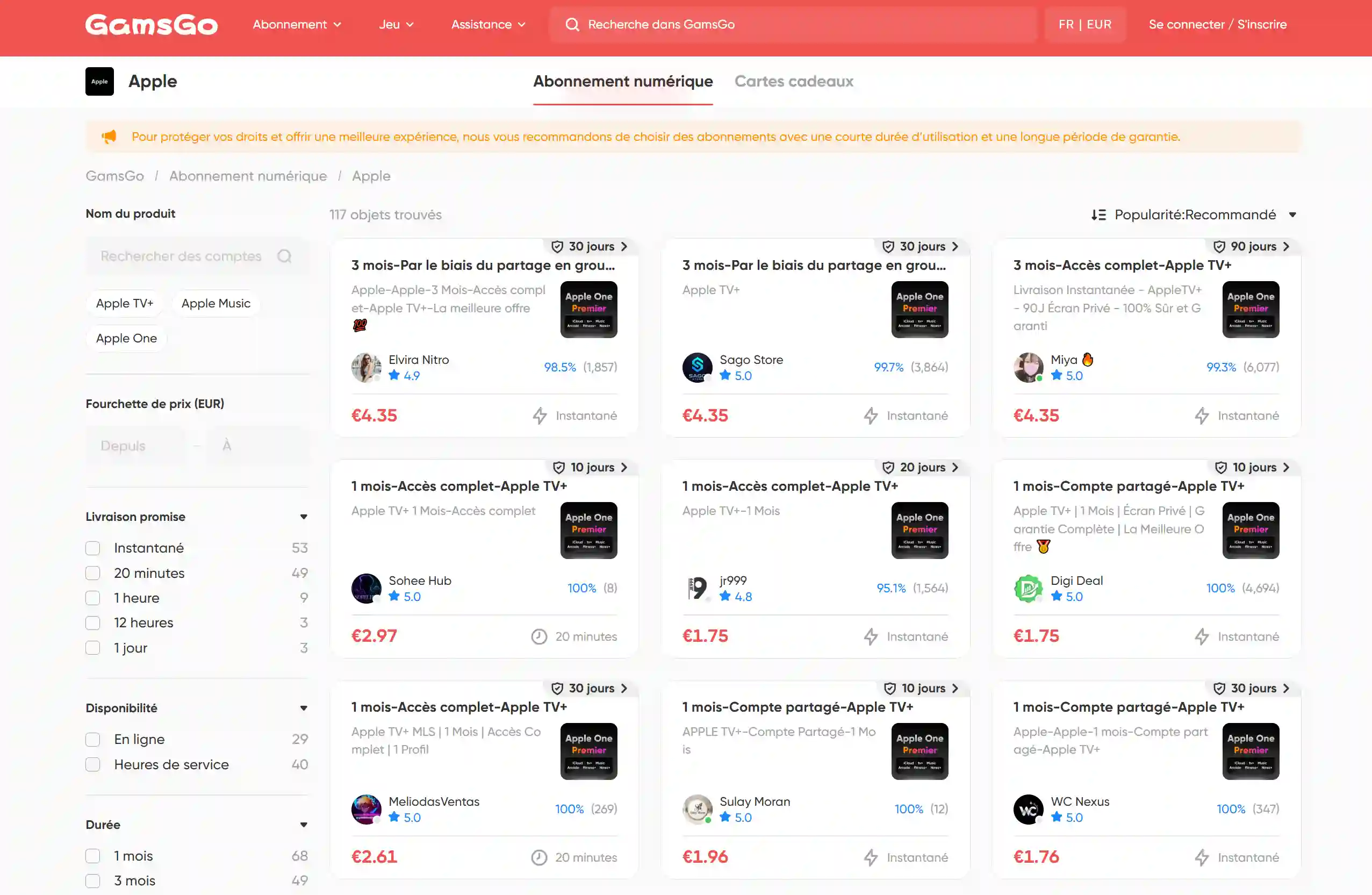Enable the En ligne availability checkbox
This screenshot has width=1372, height=895.
(x=93, y=739)
